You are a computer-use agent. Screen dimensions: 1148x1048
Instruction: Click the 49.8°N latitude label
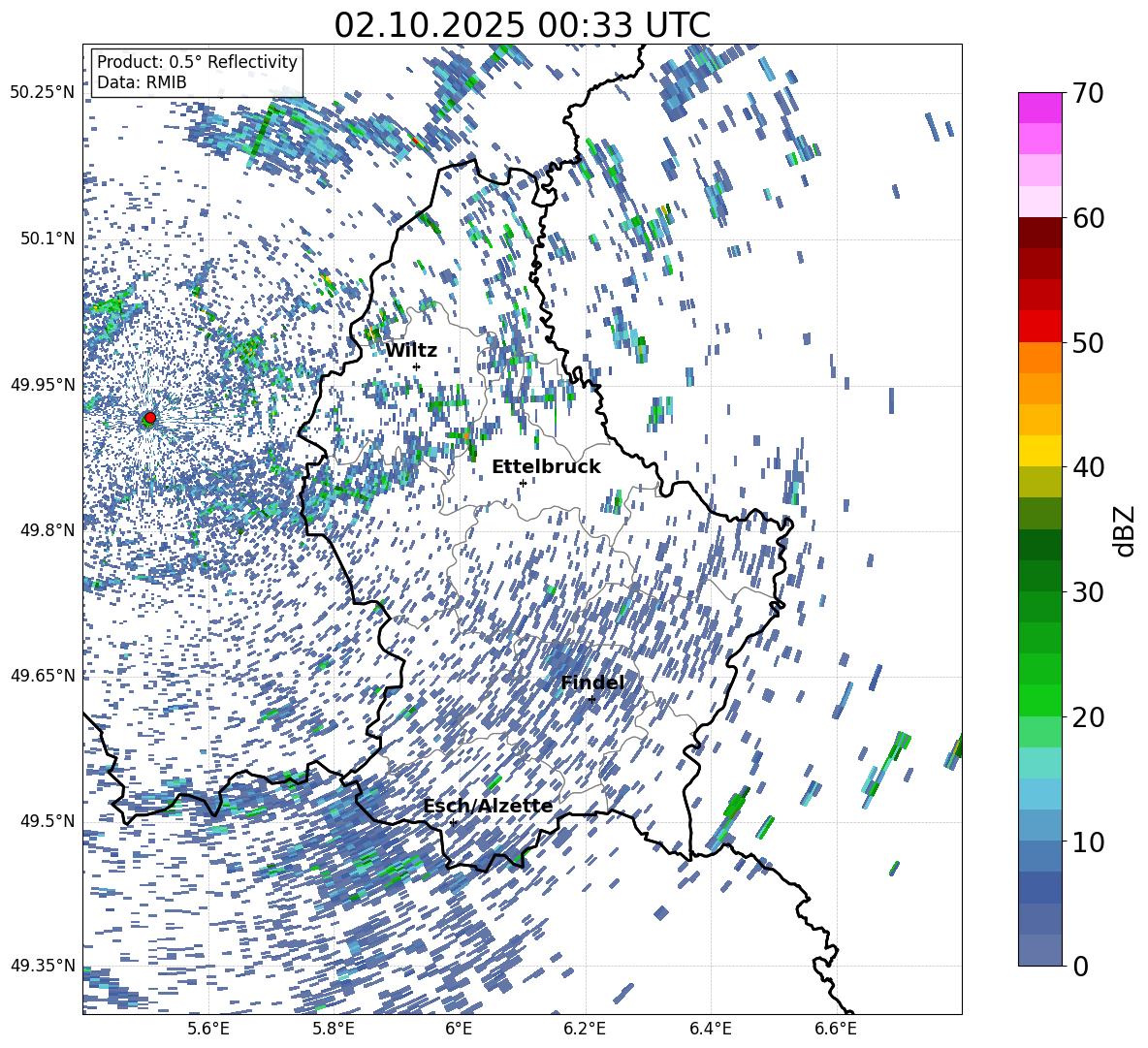pyautogui.click(x=48, y=530)
